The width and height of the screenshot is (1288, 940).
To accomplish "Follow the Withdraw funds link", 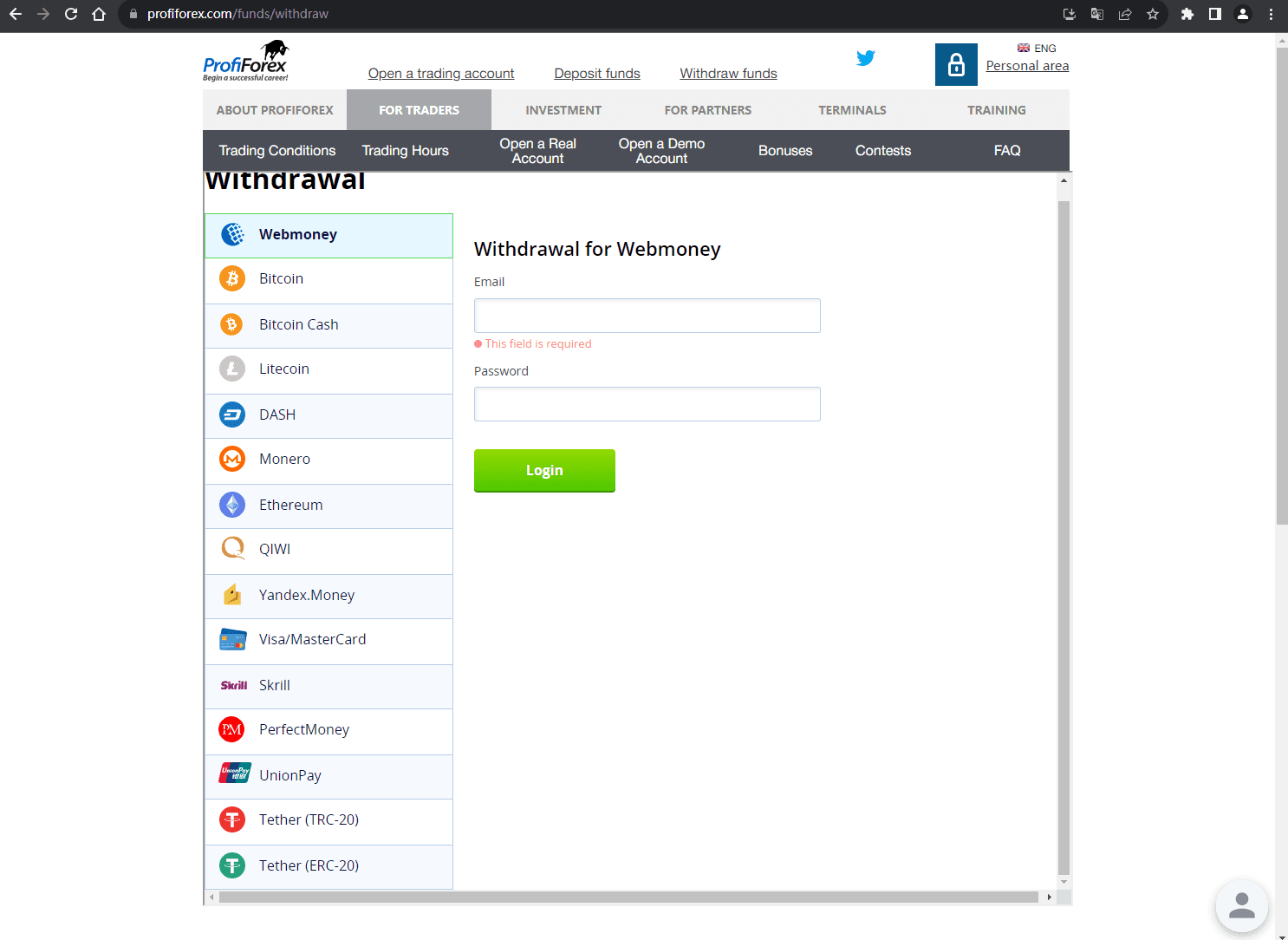I will tap(729, 74).
